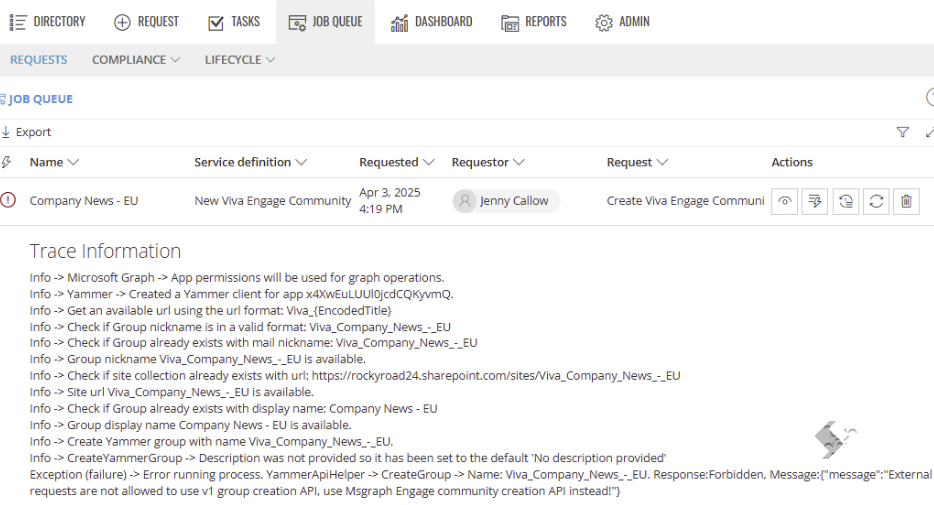The height and width of the screenshot is (505, 934).
Task: Click the nickname valid format trace line
Action: [x=240, y=327]
